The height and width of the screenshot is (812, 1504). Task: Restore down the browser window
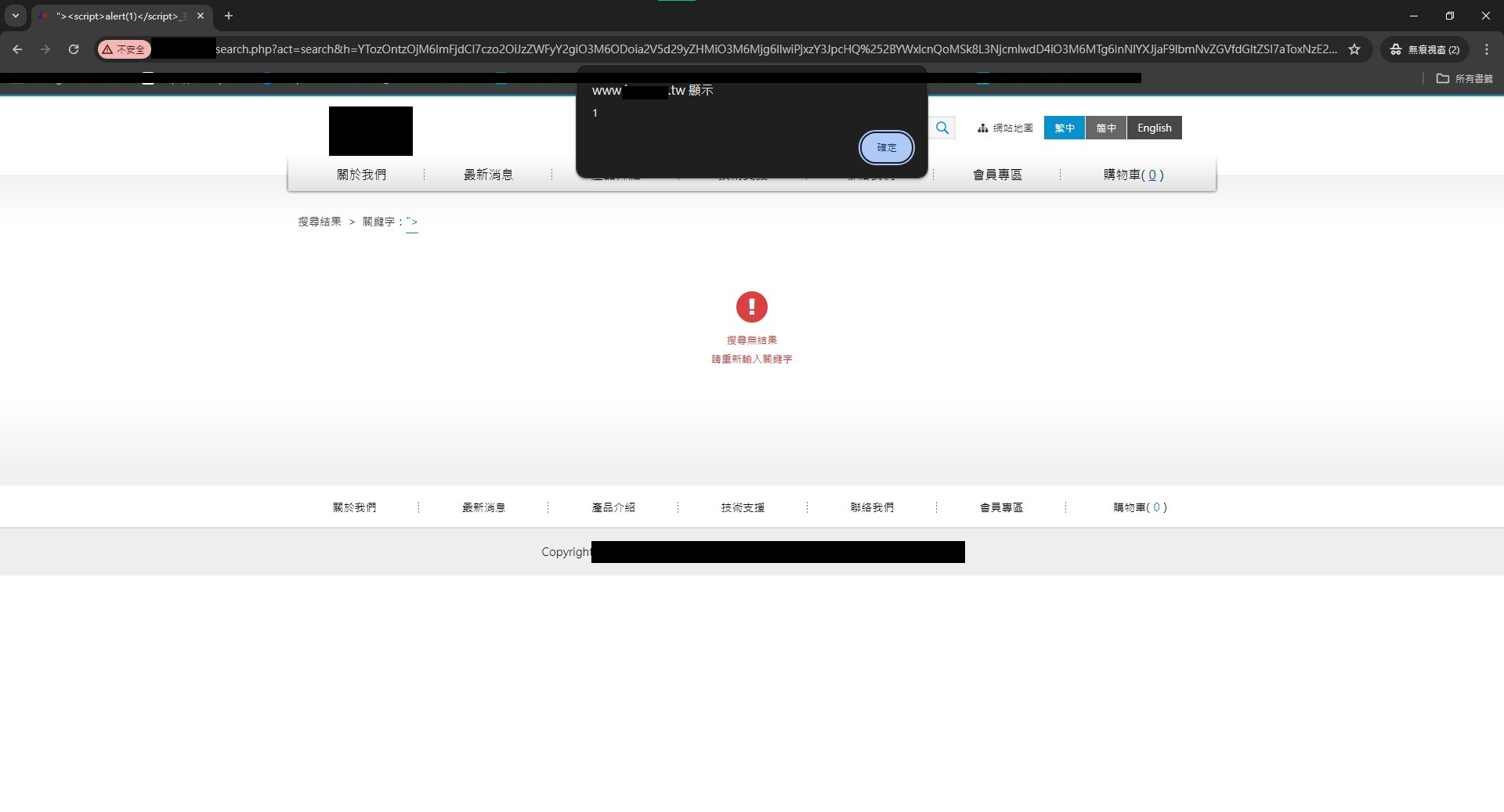[1449, 16]
